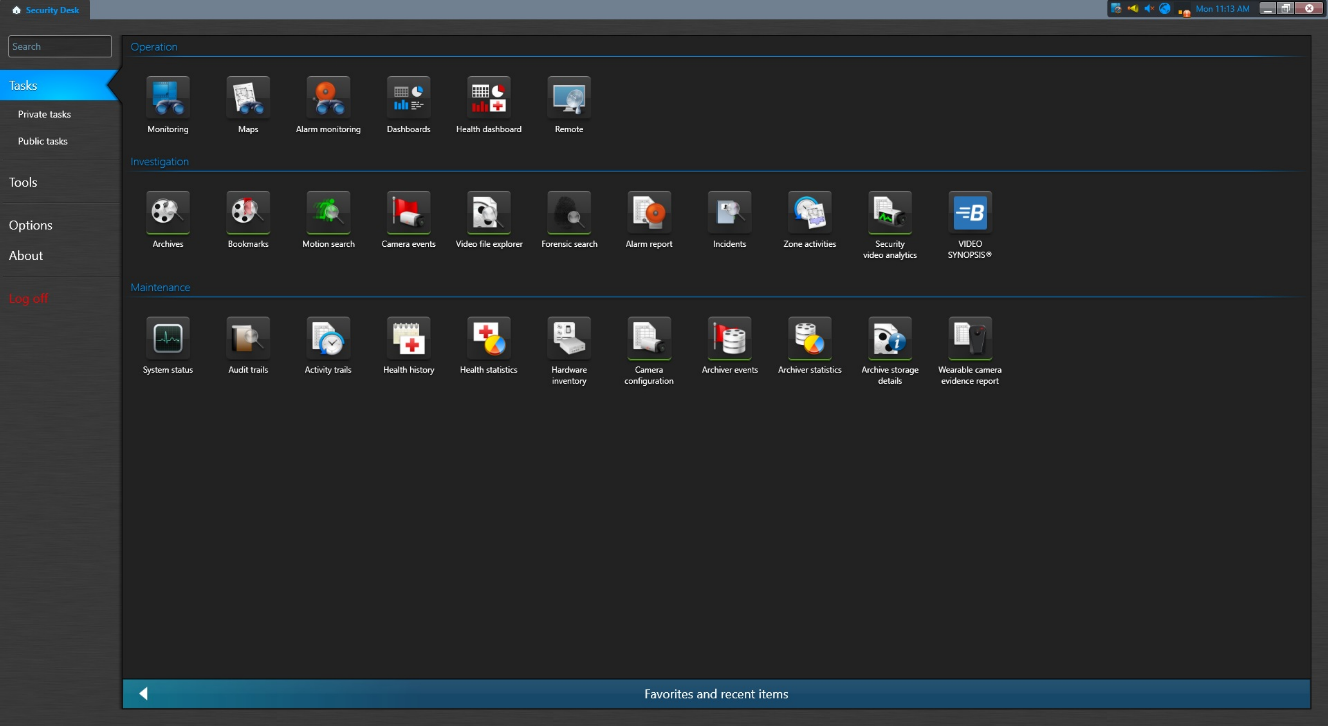Open the Monitoring task
The image size is (1328, 726).
coord(168,105)
